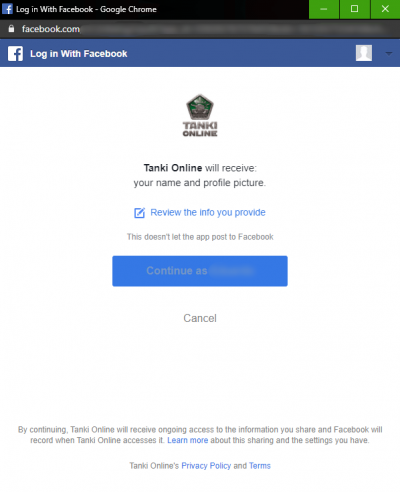Screen dimensions: 400x492
Task: Click the profile picture avatar in the header
Action: 364,53
